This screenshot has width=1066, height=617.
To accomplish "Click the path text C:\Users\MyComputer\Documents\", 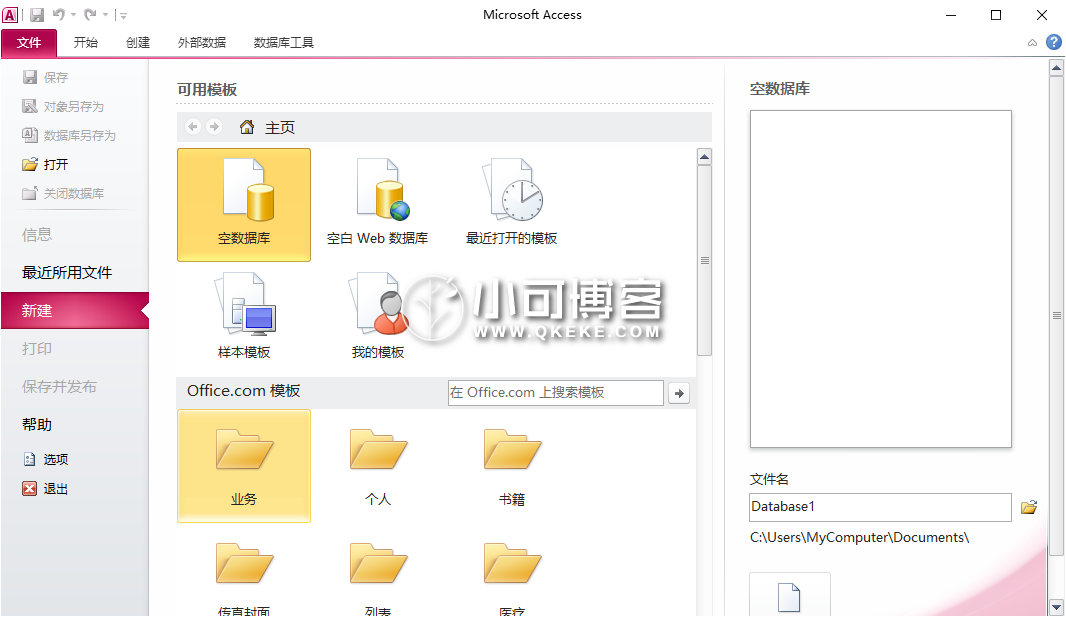I will (x=859, y=537).
